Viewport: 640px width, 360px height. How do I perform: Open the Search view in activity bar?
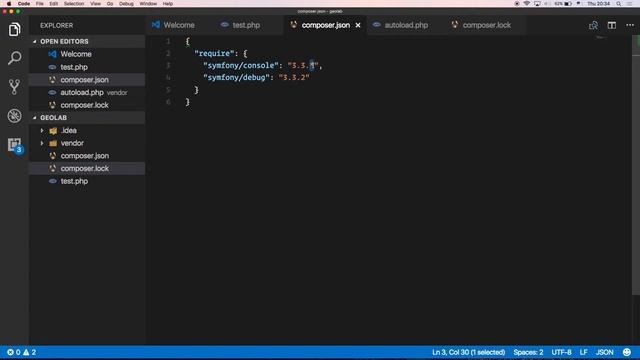coord(14,58)
